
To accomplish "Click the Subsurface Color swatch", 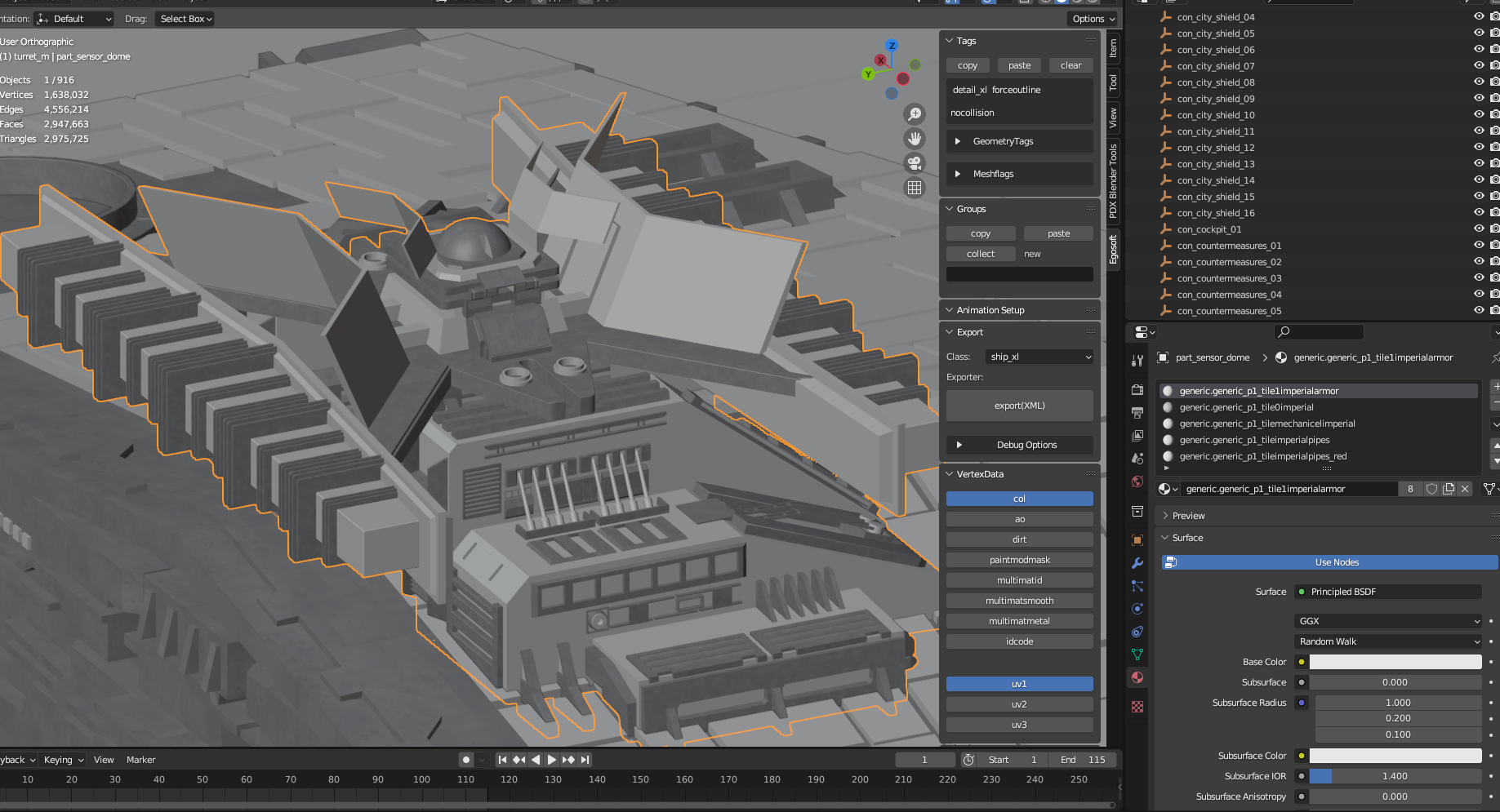I will click(1395, 756).
